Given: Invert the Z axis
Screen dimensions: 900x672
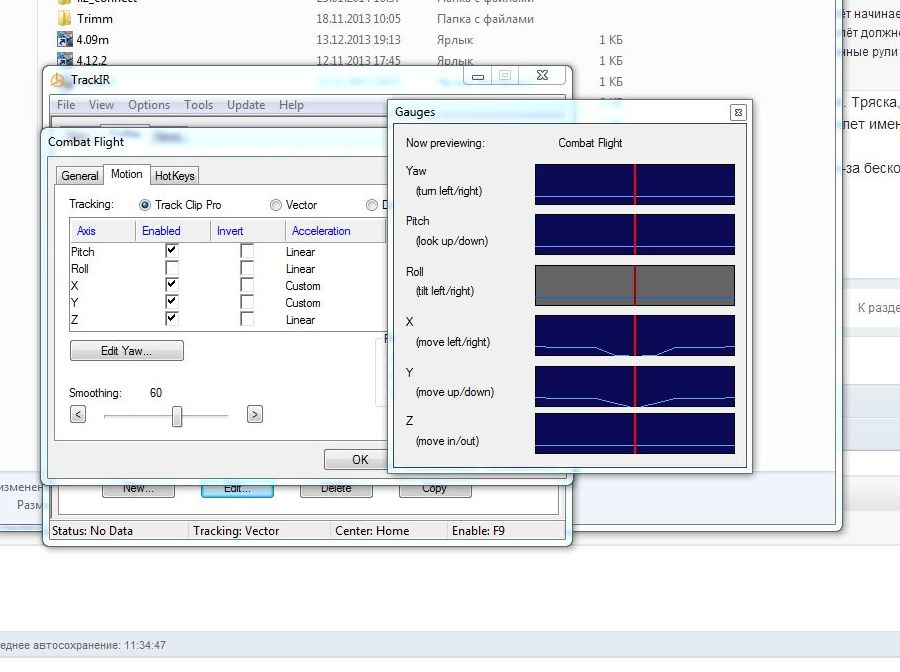Looking at the screenshot, I should pos(247,318).
